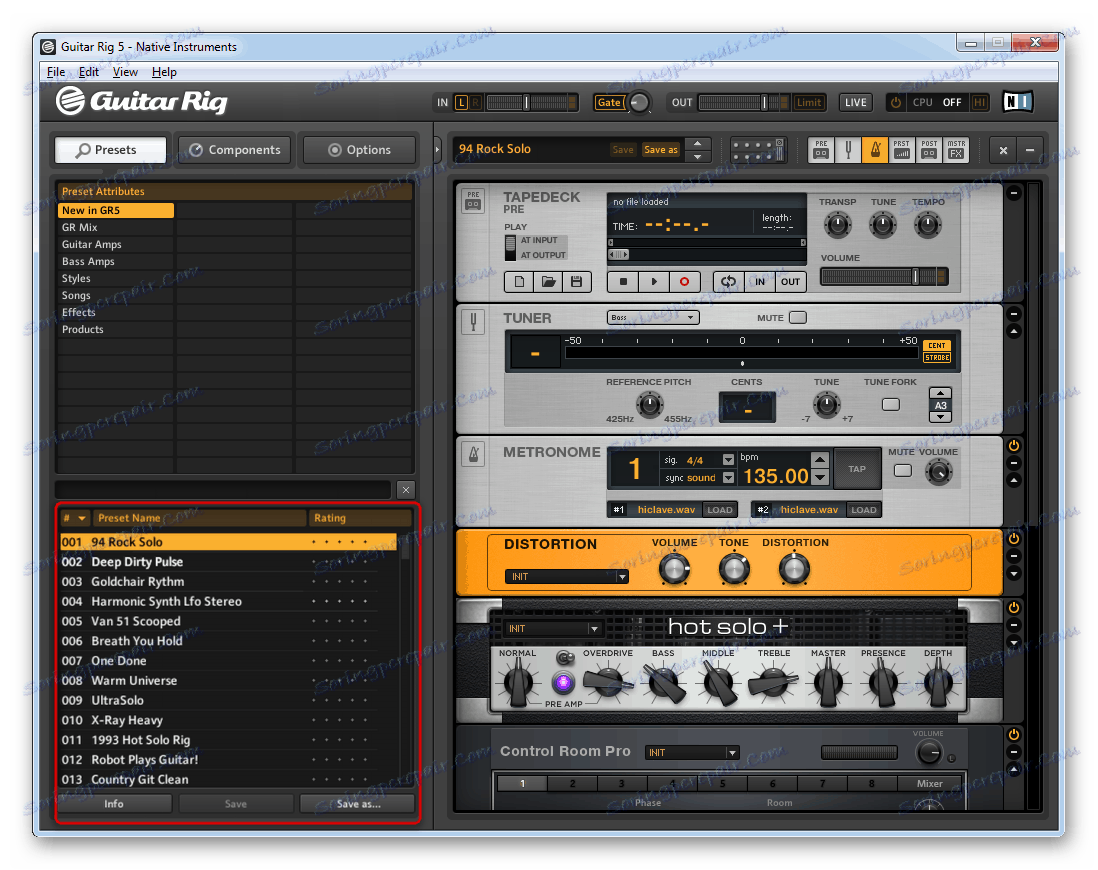Load a sound for Metronome slot #1
1098x870 pixels.
pyautogui.click(x=719, y=510)
